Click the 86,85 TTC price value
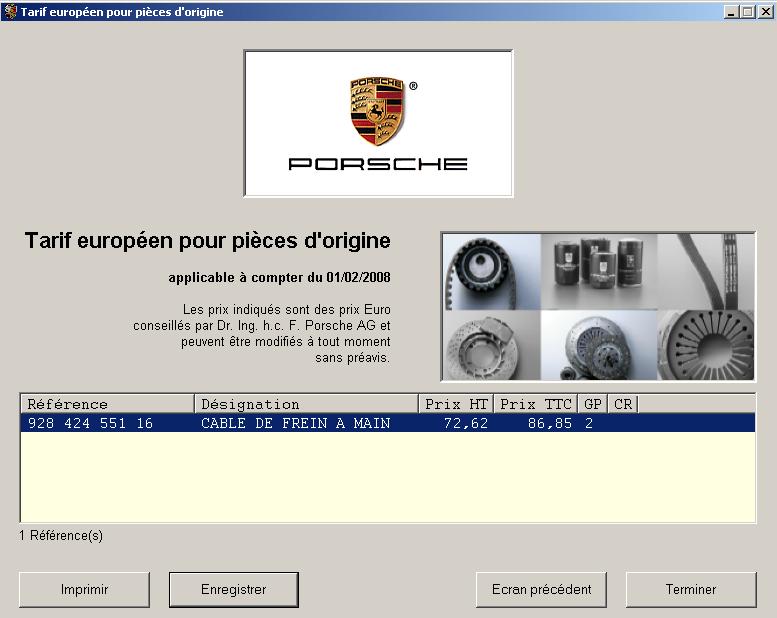This screenshot has height=618, width=777. (550, 423)
